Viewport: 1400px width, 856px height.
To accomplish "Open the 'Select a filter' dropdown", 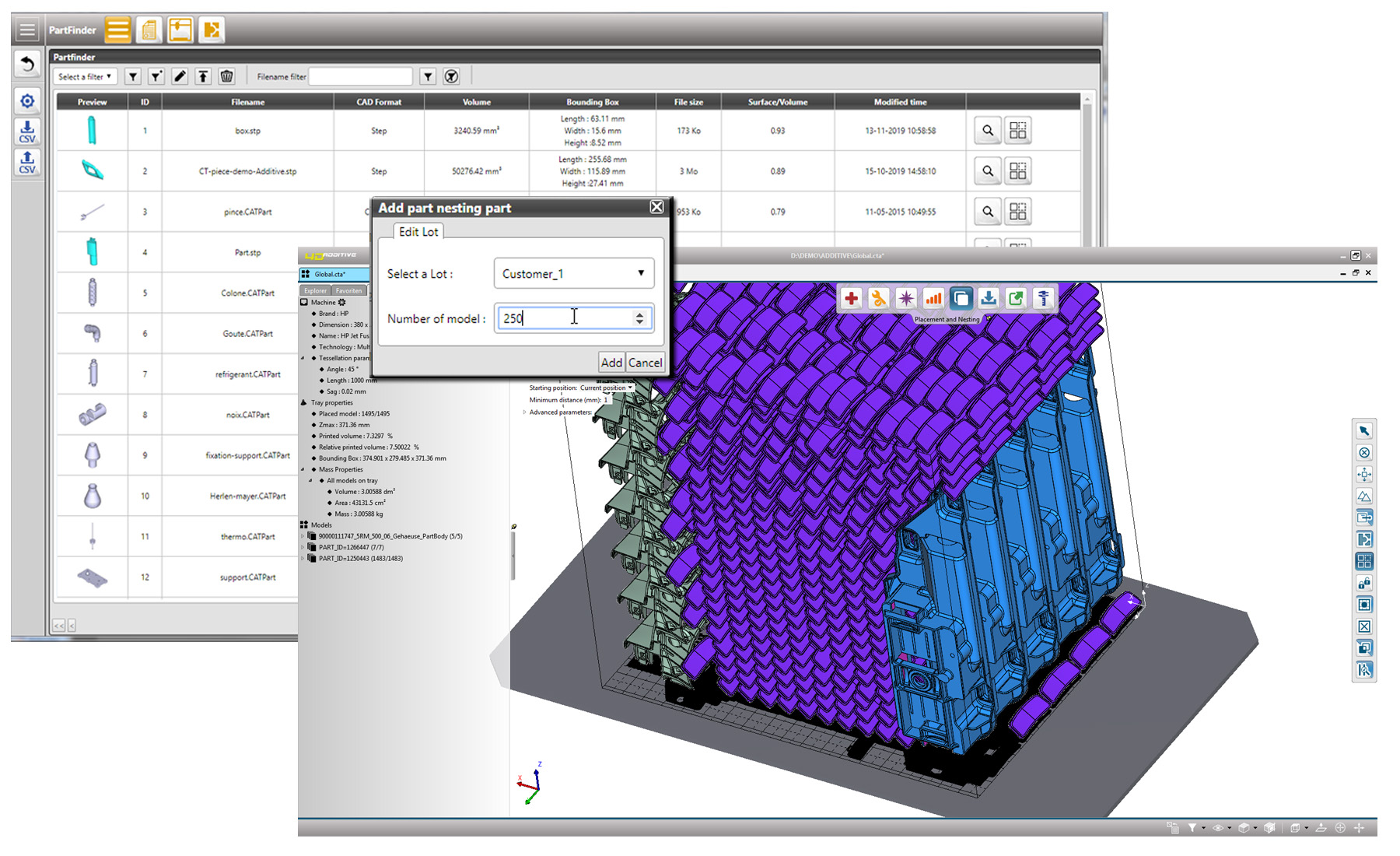I will [85, 76].
